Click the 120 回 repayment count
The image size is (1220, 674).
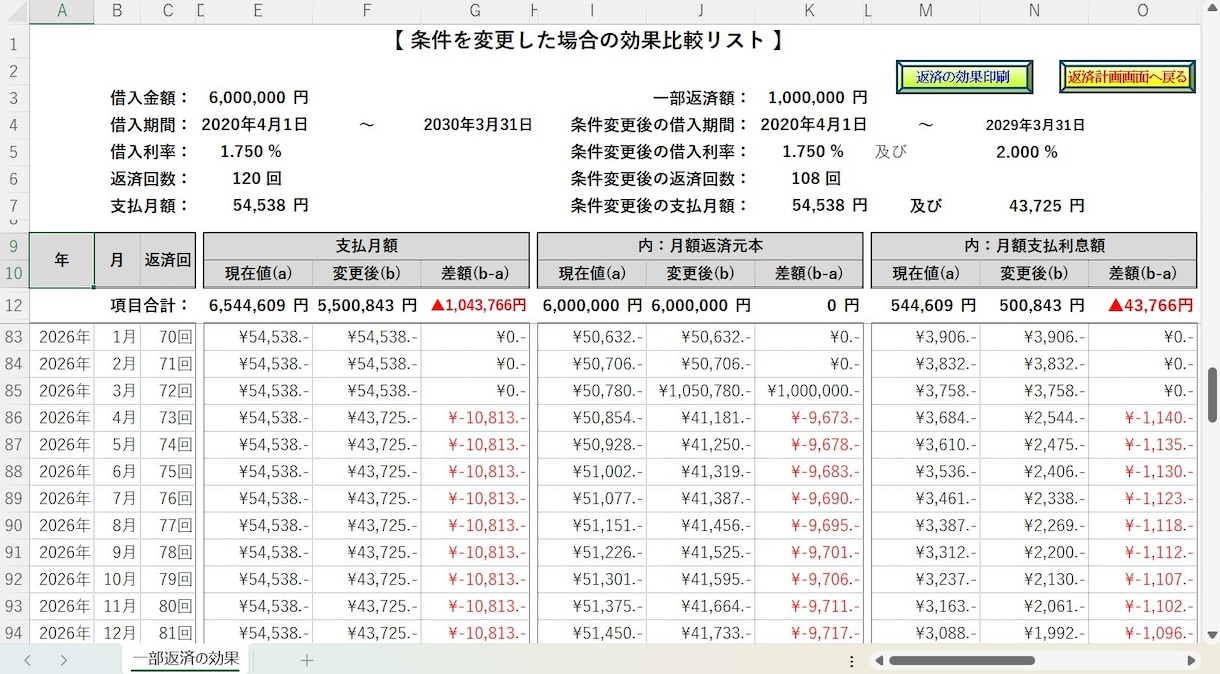click(x=256, y=179)
